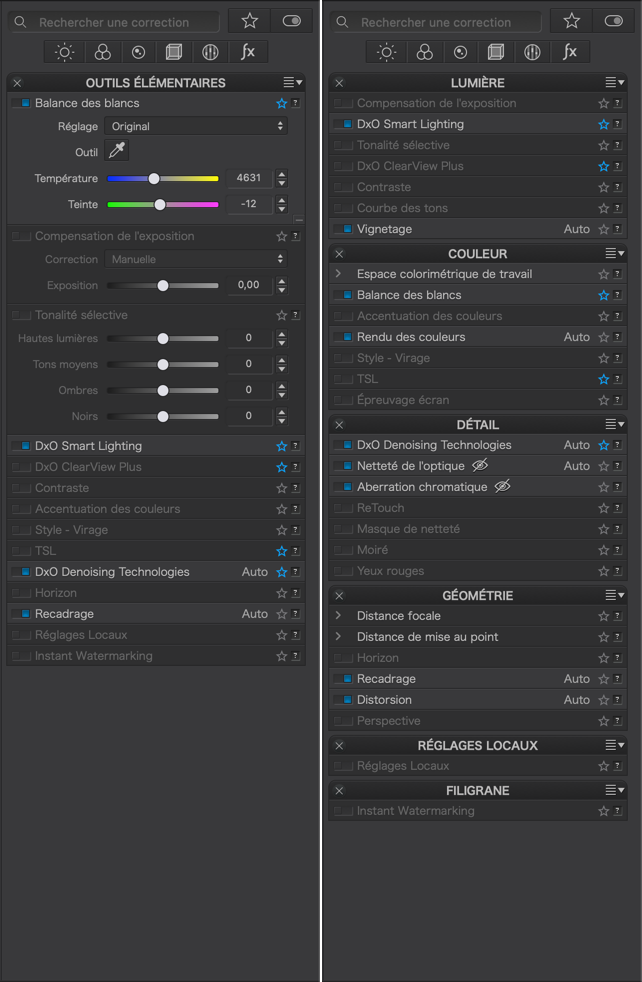
Task: Select the Detail palette icon in left panel
Action: [138, 52]
